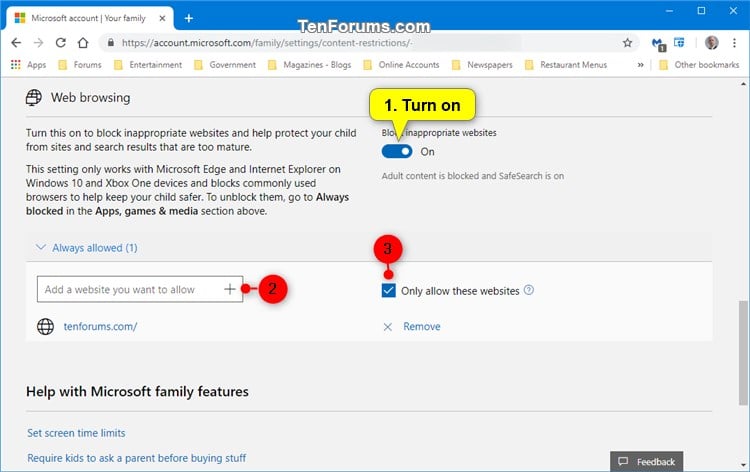The height and width of the screenshot is (472, 750).
Task: Click the M extension icon with badge
Action: pos(659,44)
